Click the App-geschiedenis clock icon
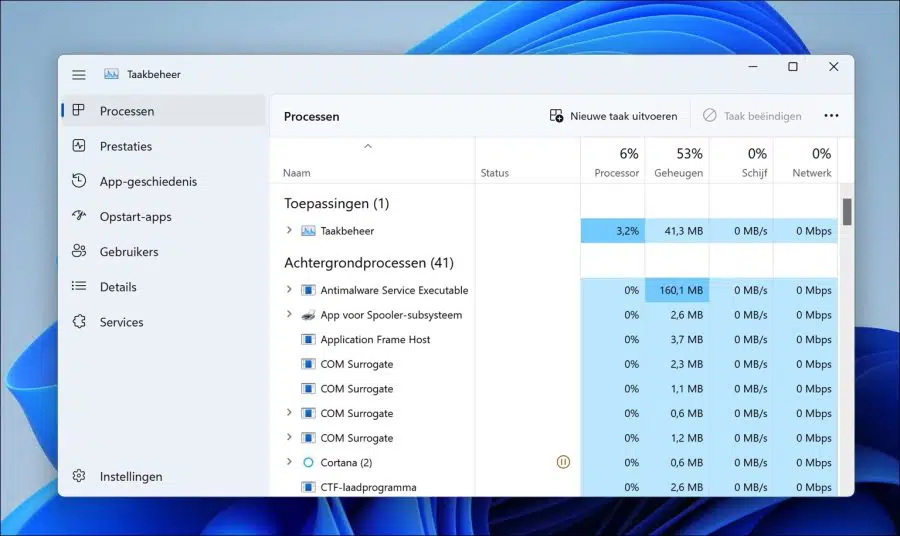This screenshot has width=900, height=536. pyautogui.click(x=79, y=181)
